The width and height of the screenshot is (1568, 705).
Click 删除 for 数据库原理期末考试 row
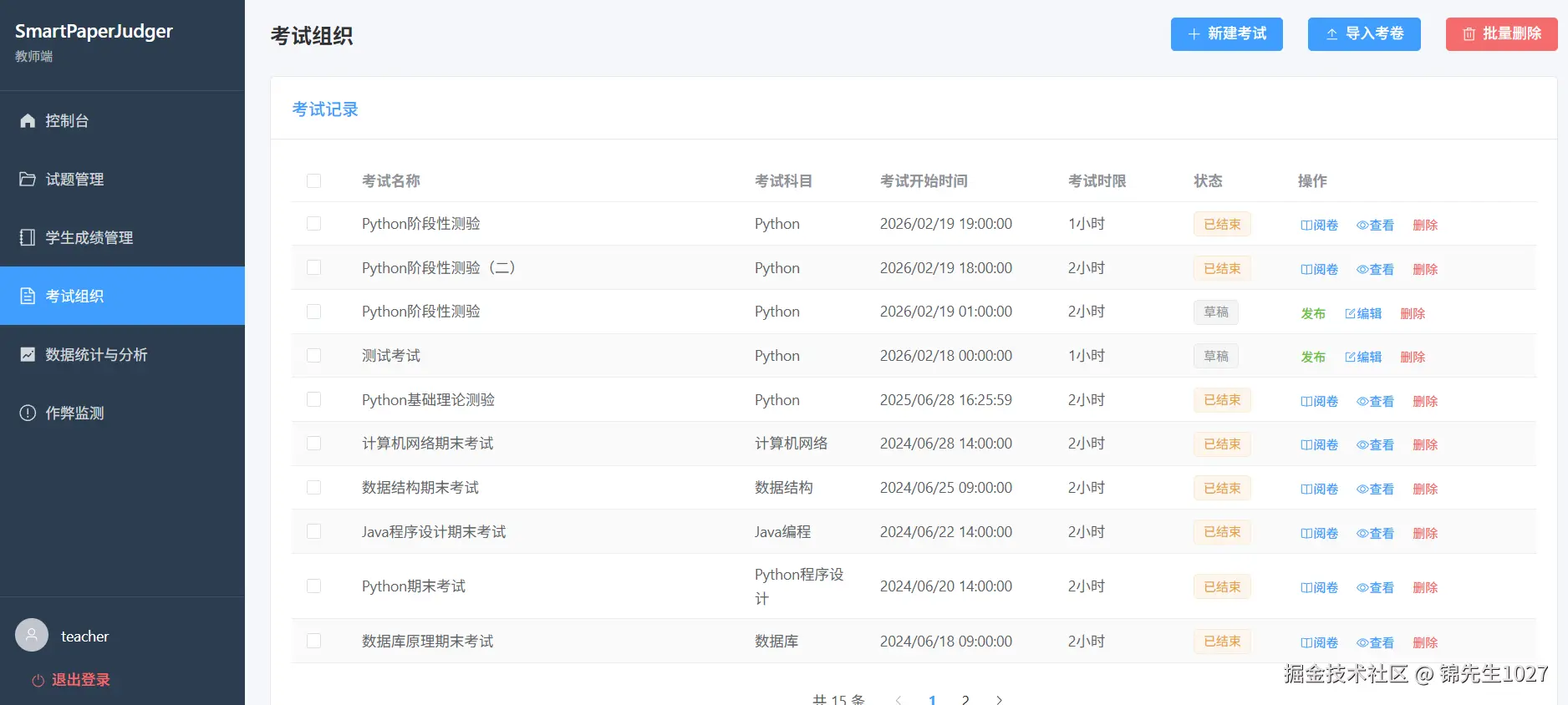(1425, 642)
